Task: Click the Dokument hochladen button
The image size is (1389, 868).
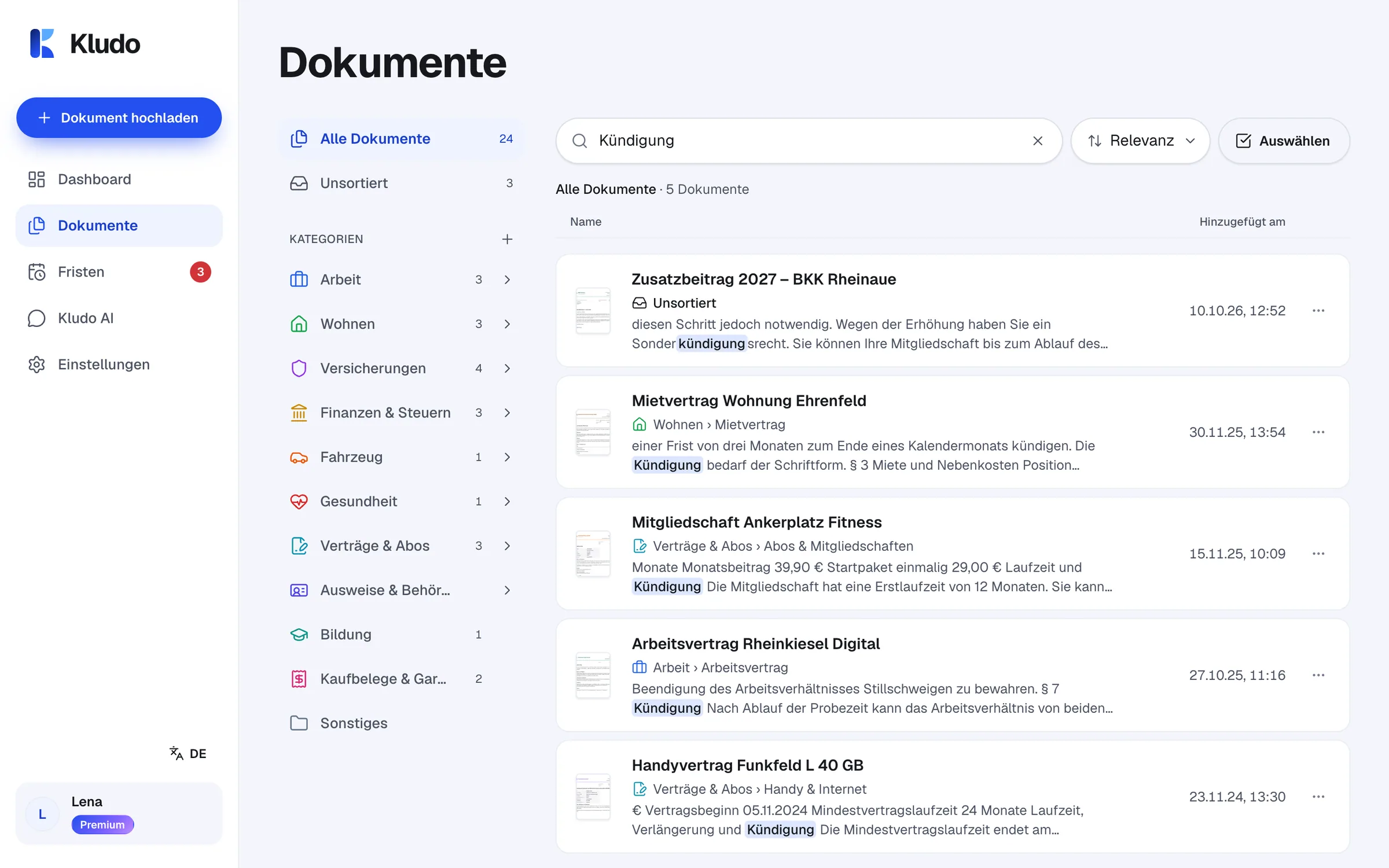Action: (x=119, y=117)
